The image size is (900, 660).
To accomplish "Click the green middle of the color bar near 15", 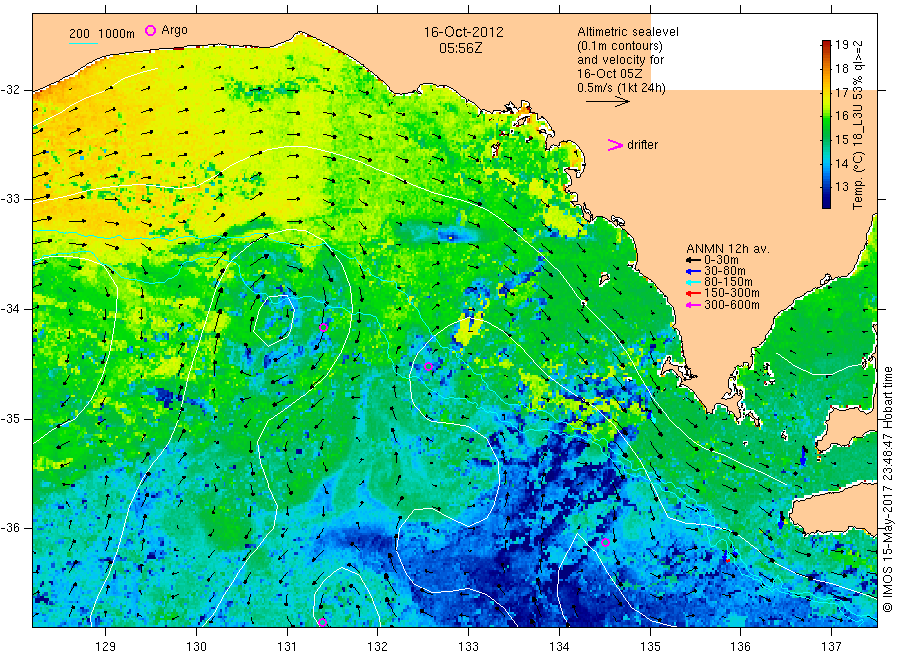I will click(826, 139).
